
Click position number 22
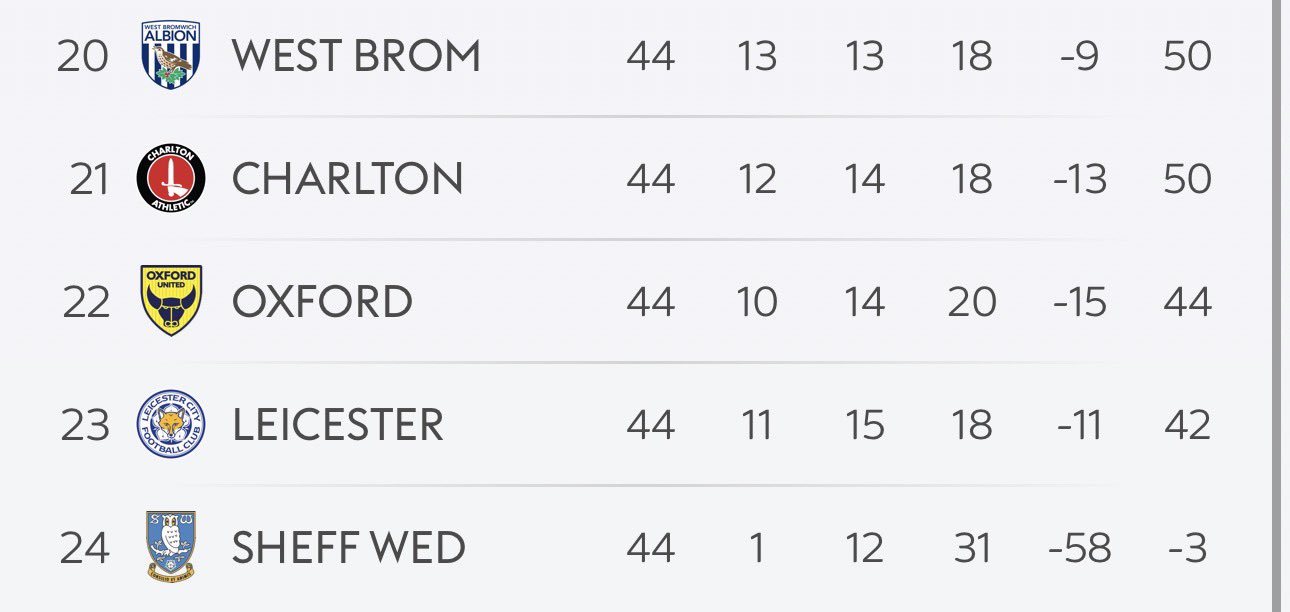click(86, 302)
